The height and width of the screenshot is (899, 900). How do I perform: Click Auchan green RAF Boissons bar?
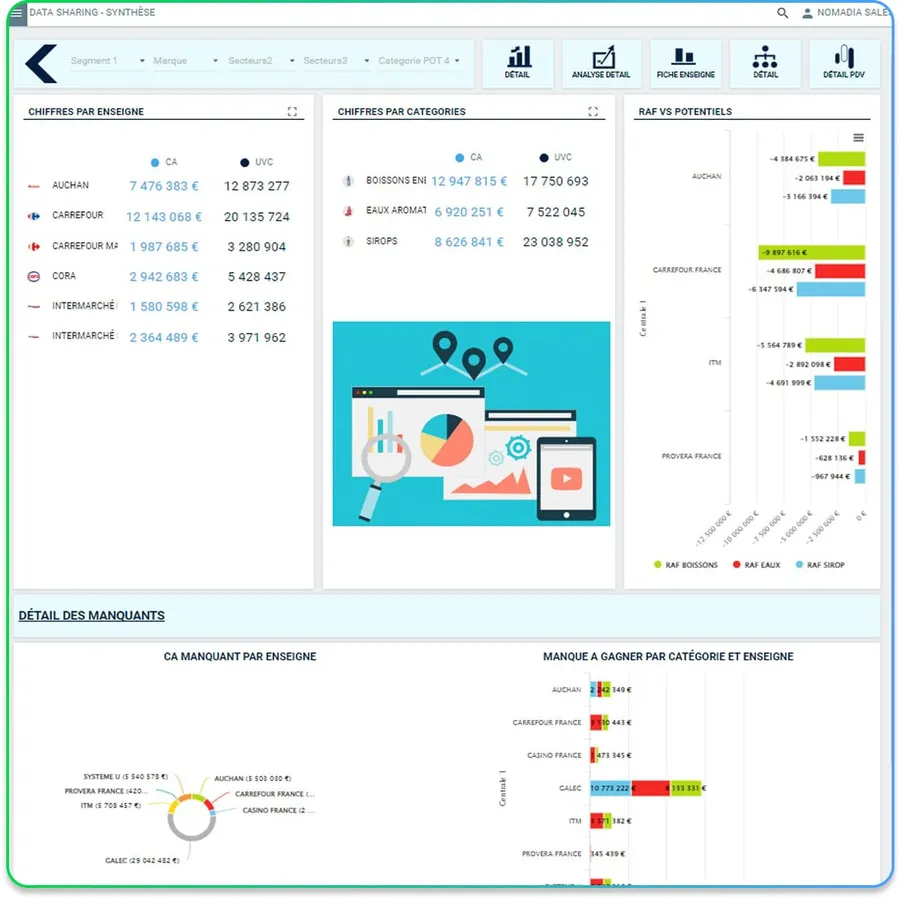tap(841, 159)
